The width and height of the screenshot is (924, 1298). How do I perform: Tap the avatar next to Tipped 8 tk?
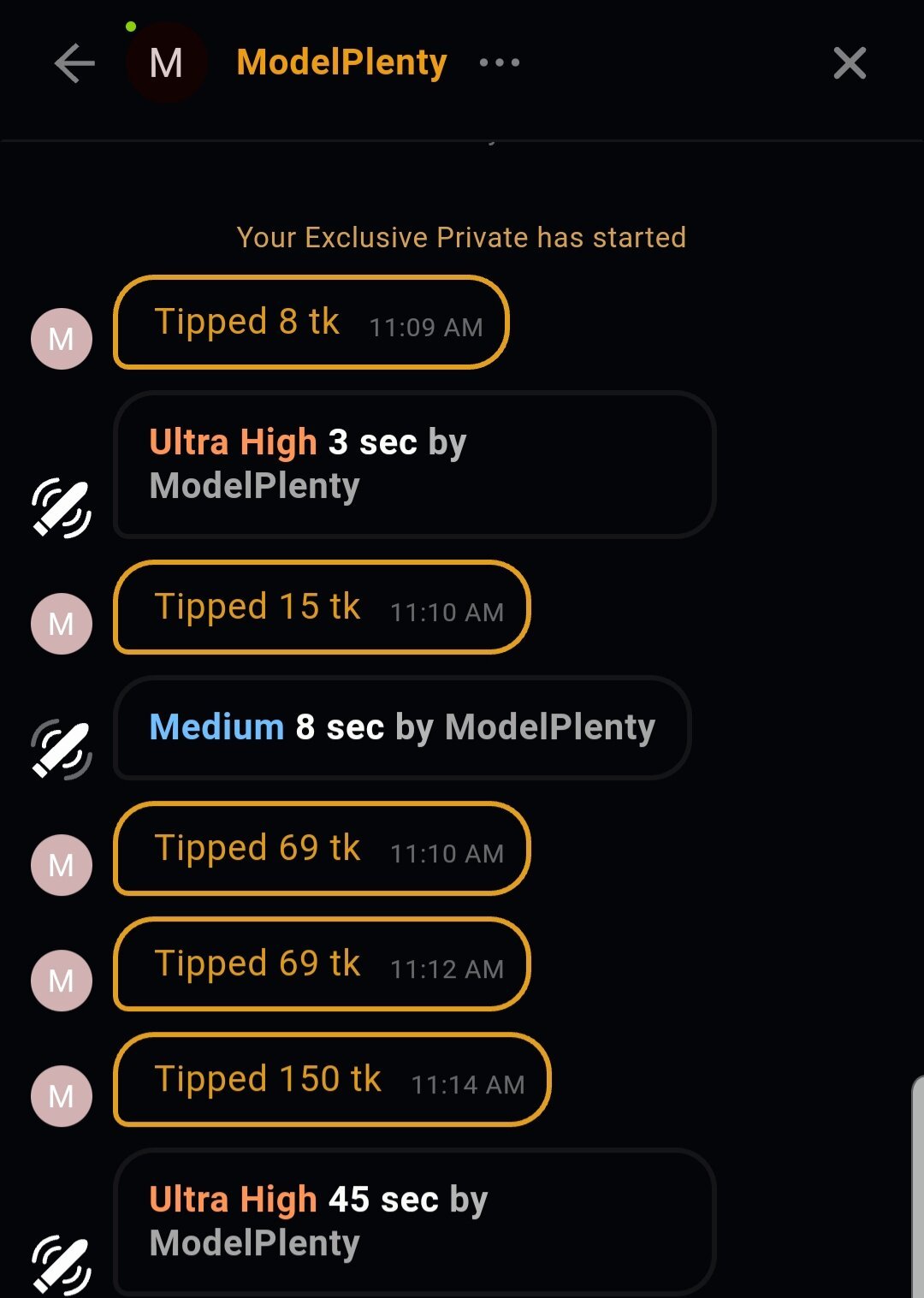tap(62, 339)
